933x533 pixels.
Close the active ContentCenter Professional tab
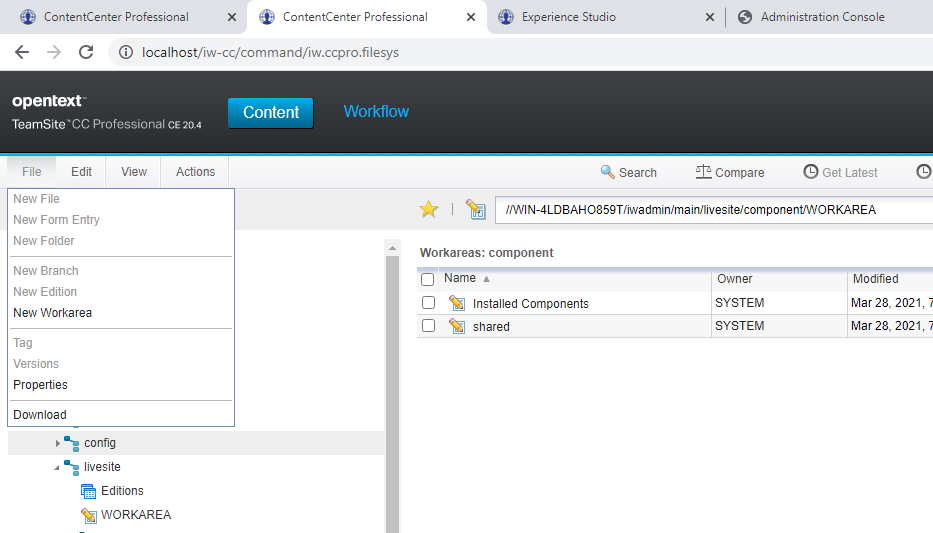(471, 17)
